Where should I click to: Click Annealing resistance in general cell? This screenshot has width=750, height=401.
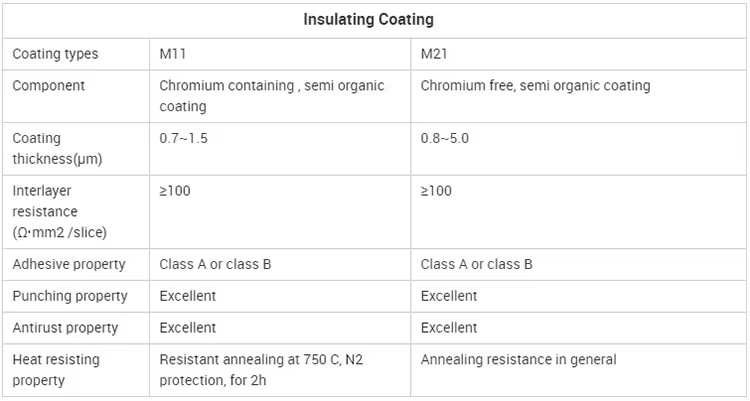click(518, 360)
